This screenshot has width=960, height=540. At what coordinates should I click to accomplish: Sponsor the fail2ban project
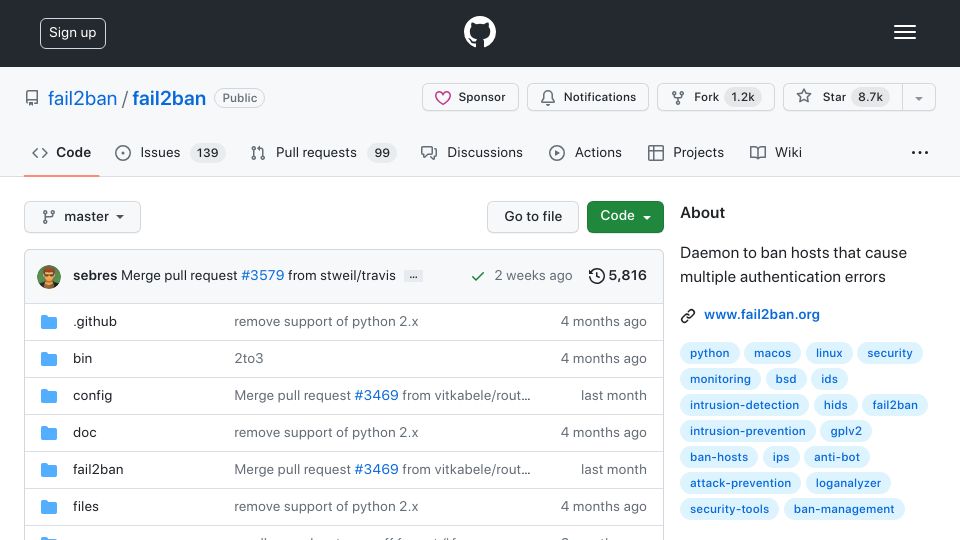point(470,97)
